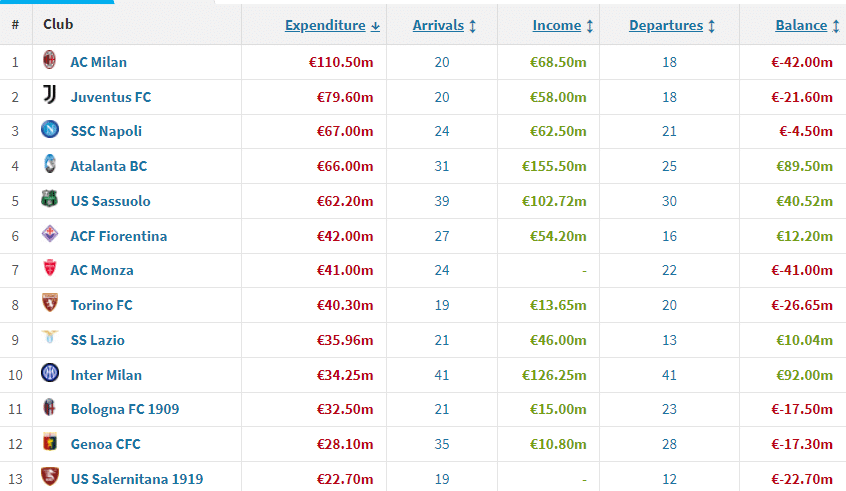Click the Torino FC crest icon
Image resolution: width=846 pixels, height=491 pixels.
[x=49, y=305]
